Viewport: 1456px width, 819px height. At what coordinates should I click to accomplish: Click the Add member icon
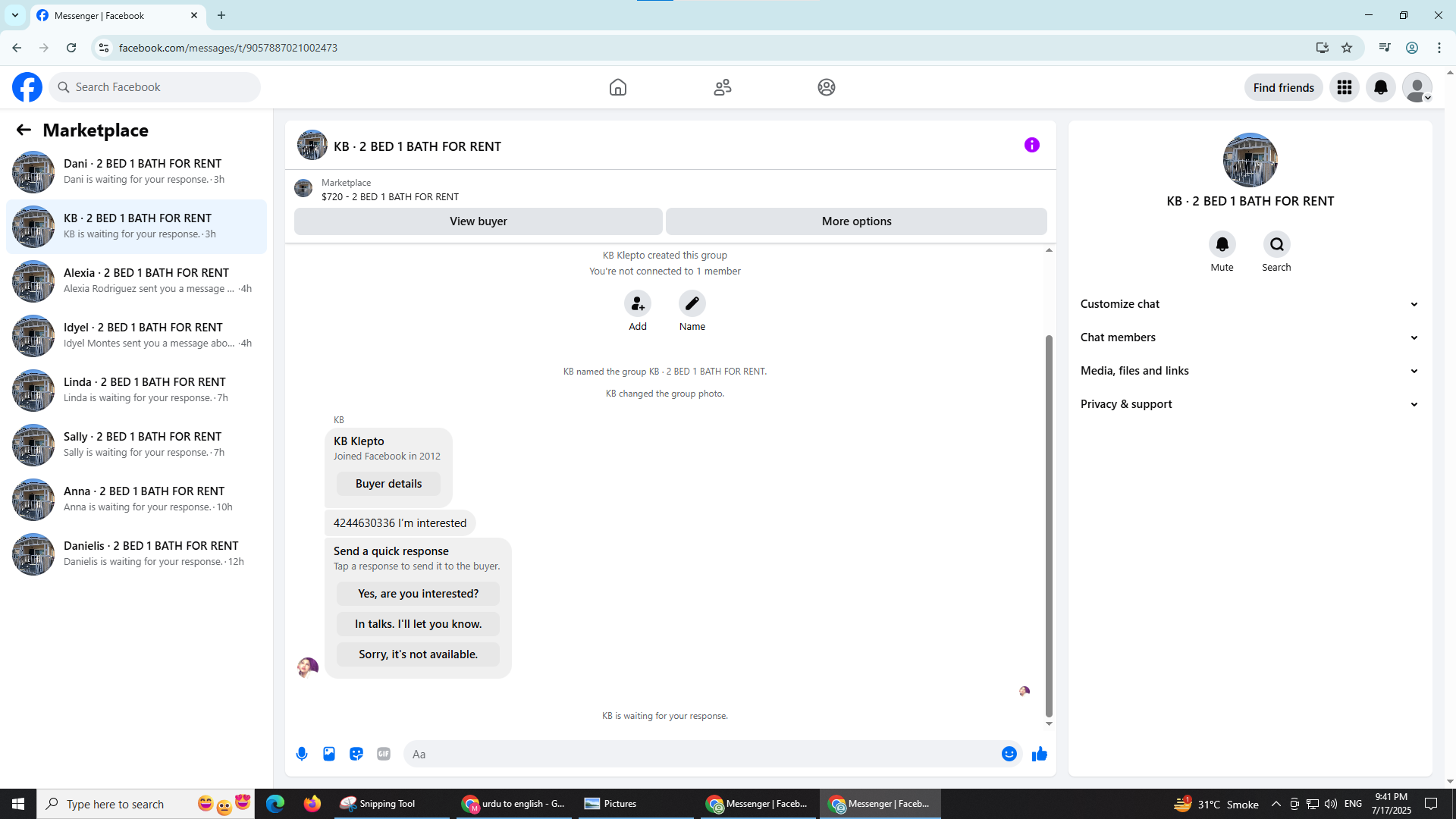point(638,303)
